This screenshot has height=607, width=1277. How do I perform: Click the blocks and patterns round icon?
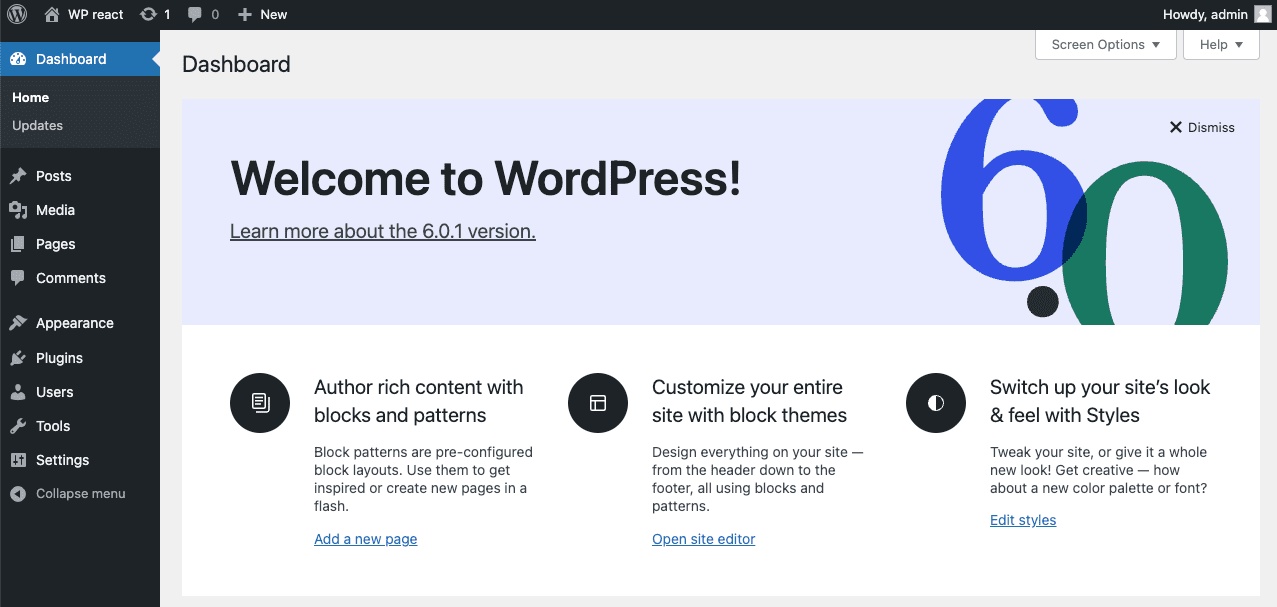pos(260,403)
